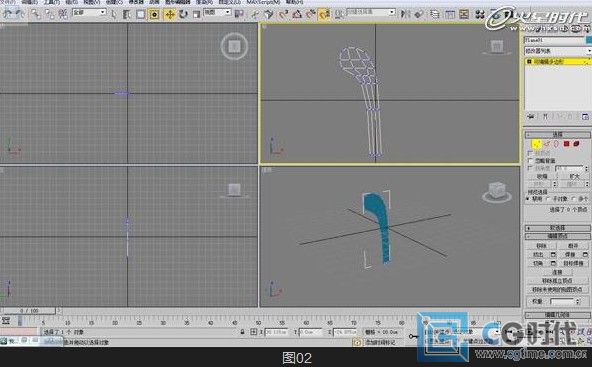Viewport: 592px width, 367px height.
Task: Click Configure Modifier Sets icon
Action: point(586,116)
